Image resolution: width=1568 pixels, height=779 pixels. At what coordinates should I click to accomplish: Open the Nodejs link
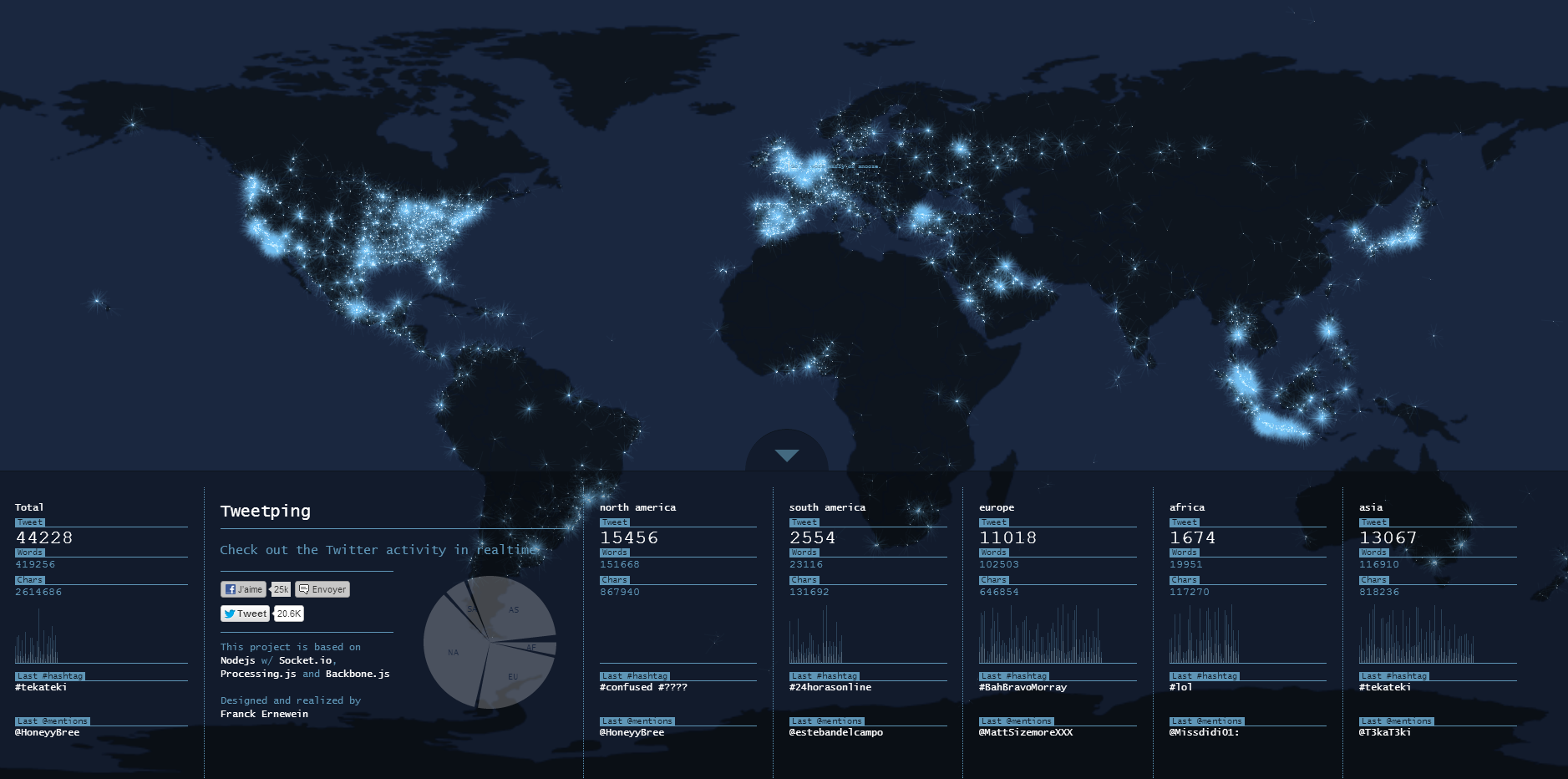(237, 660)
